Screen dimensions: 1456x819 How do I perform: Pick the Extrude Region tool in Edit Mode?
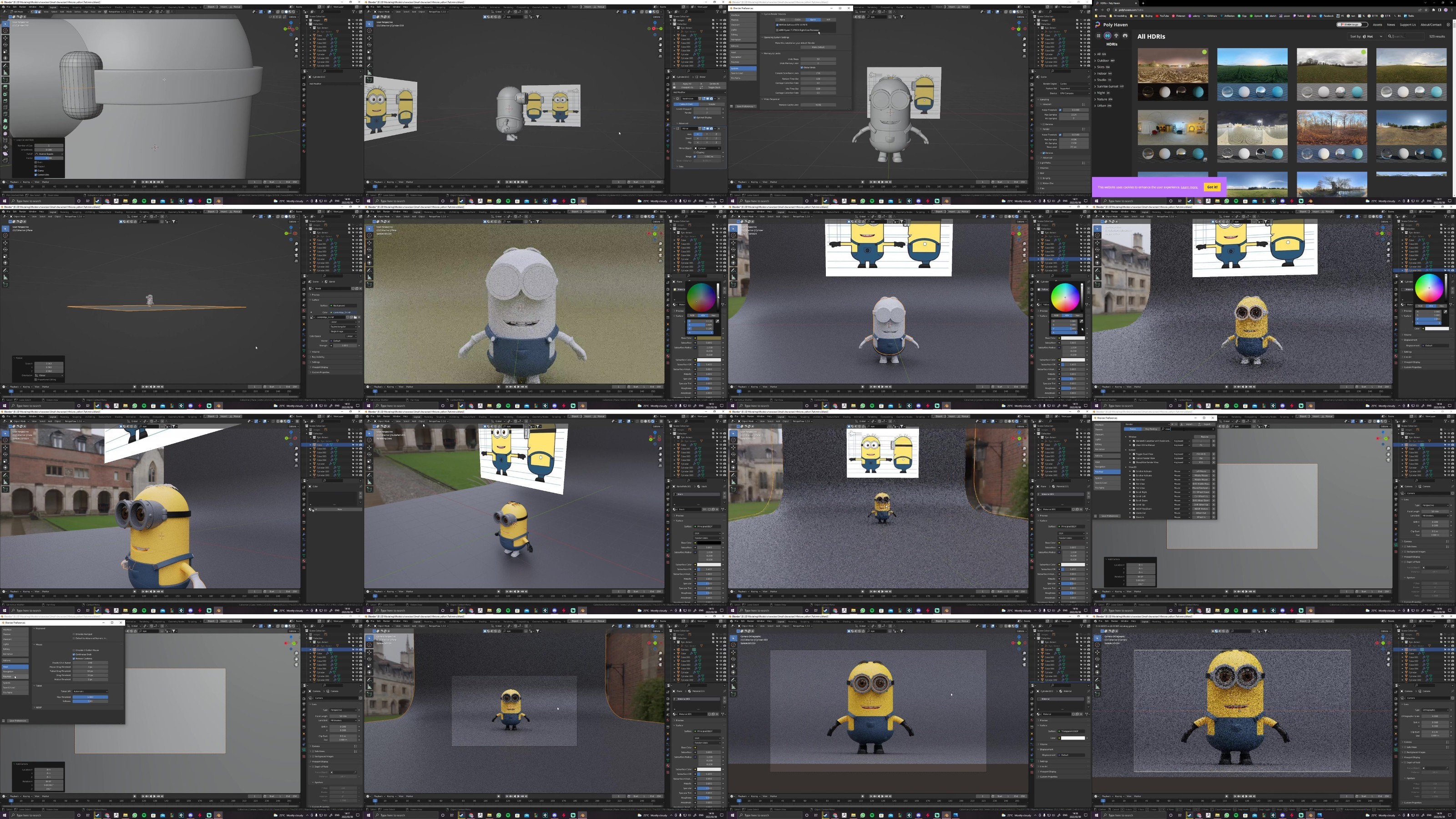[5, 88]
